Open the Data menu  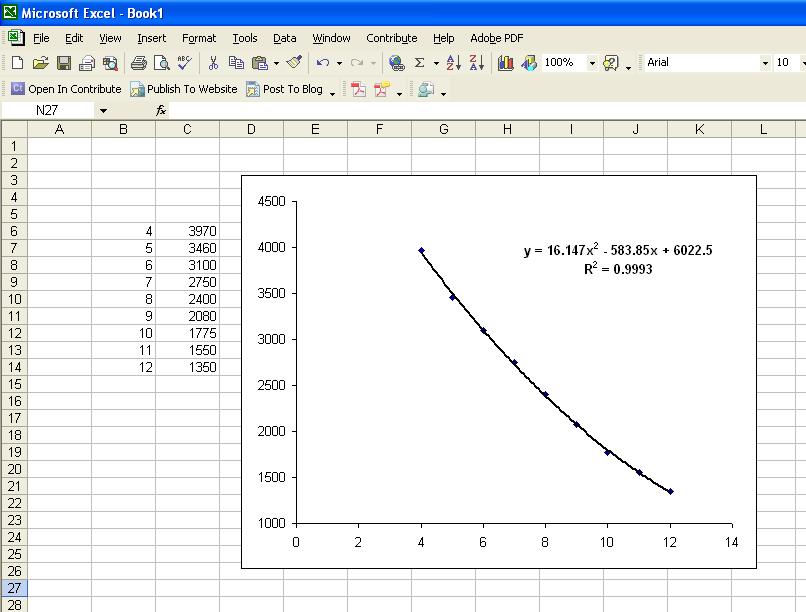tap(284, 38)
